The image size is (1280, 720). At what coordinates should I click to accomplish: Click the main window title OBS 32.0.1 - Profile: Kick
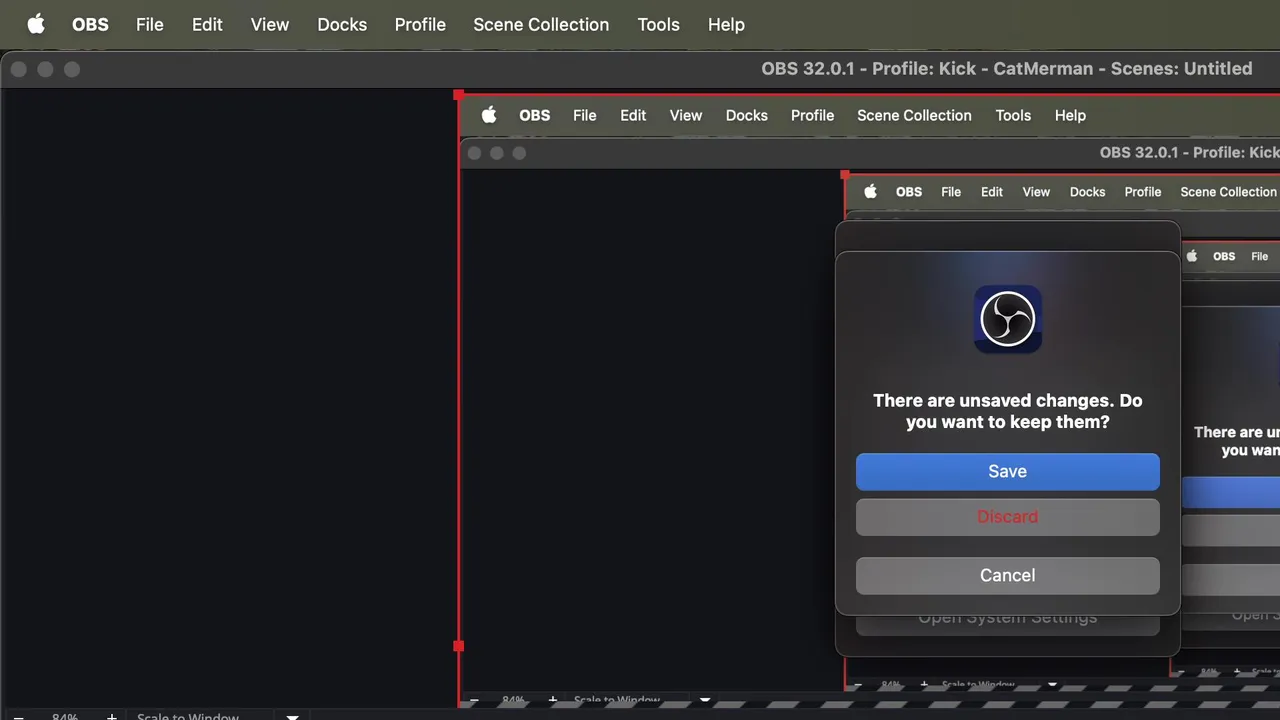pyautogui.click(x=1007, y=69)
